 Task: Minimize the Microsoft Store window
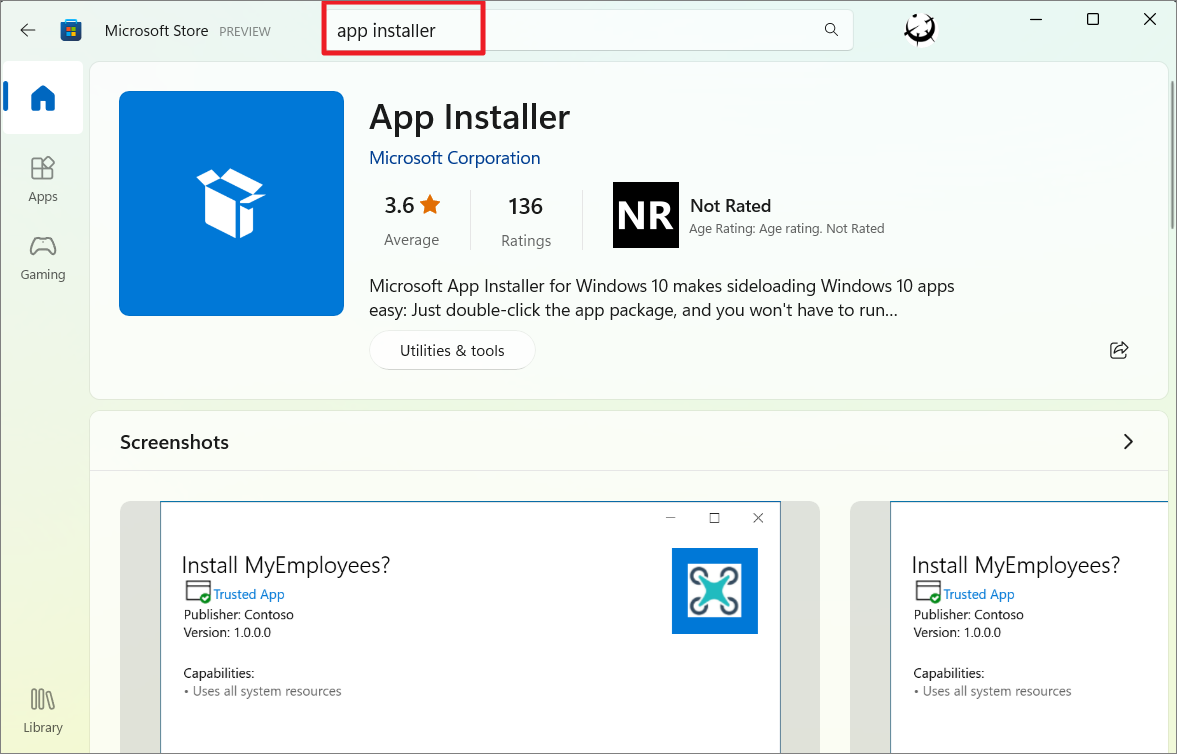[1036, 20]
